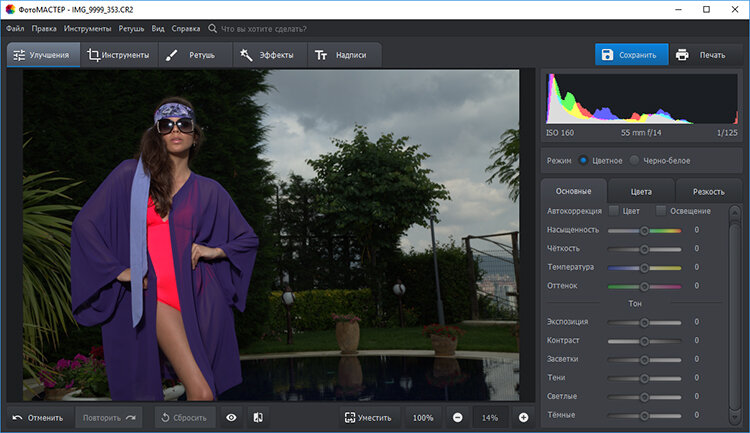Click the printer icon for Печать
The height and width of the screenshot is (433, 750).
tap(682, 54)
